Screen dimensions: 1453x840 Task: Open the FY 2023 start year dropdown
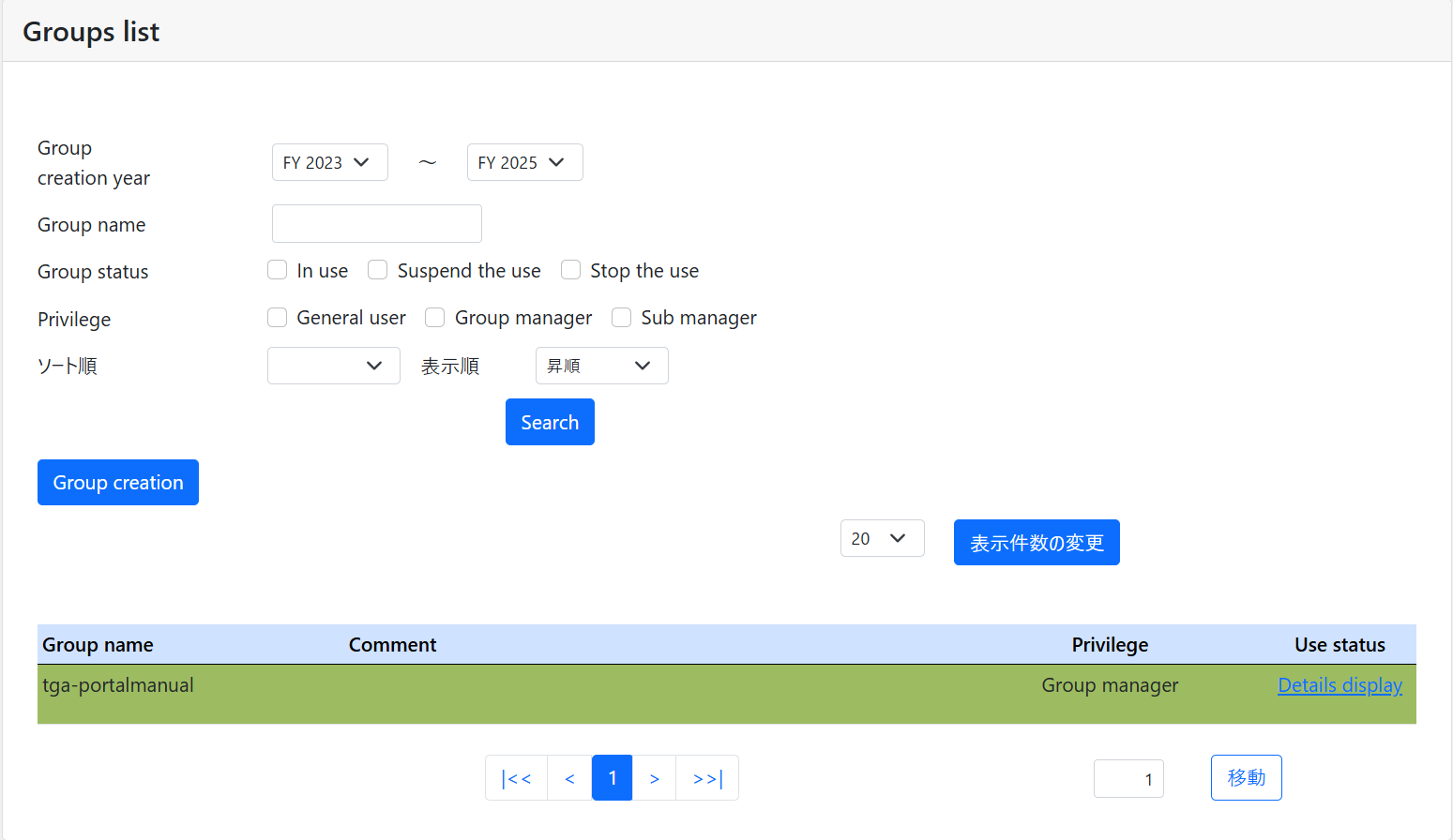(329, 162)
